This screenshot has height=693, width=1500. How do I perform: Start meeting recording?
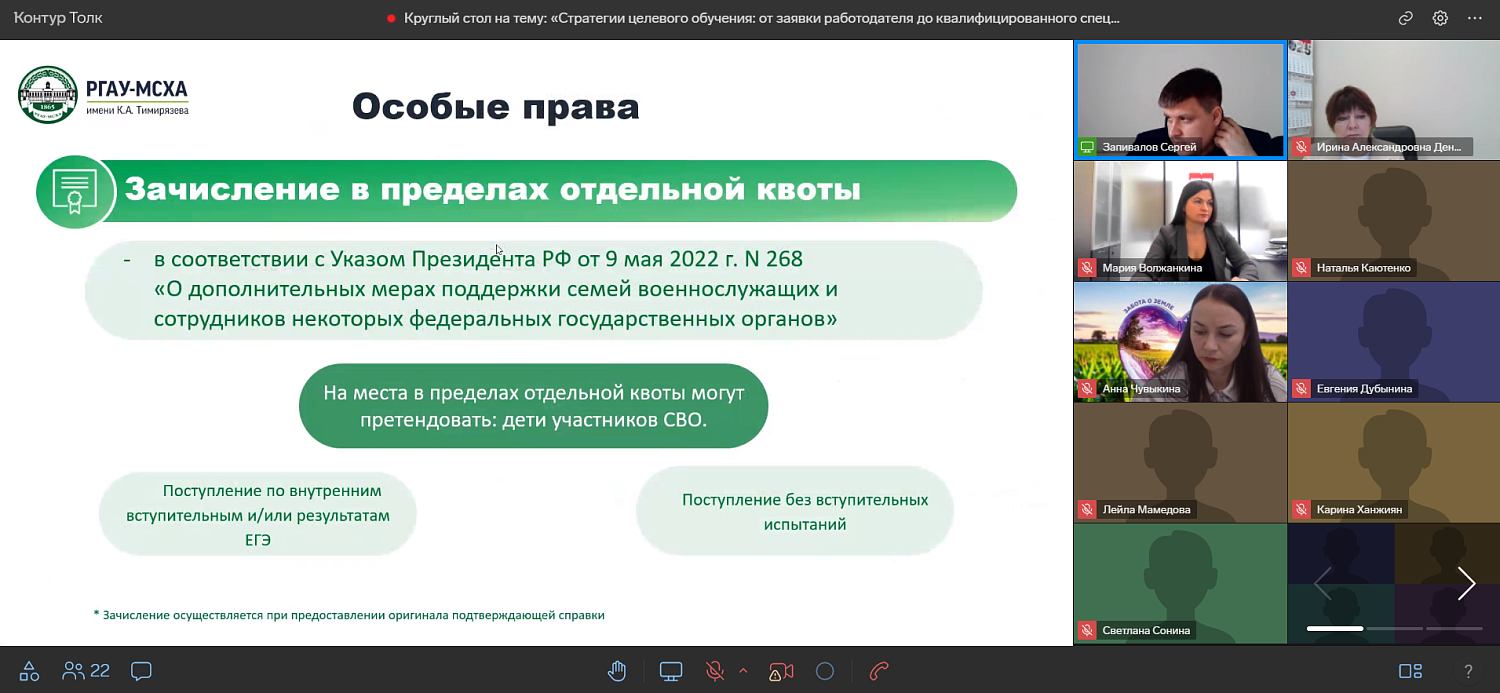coord(825,671)
